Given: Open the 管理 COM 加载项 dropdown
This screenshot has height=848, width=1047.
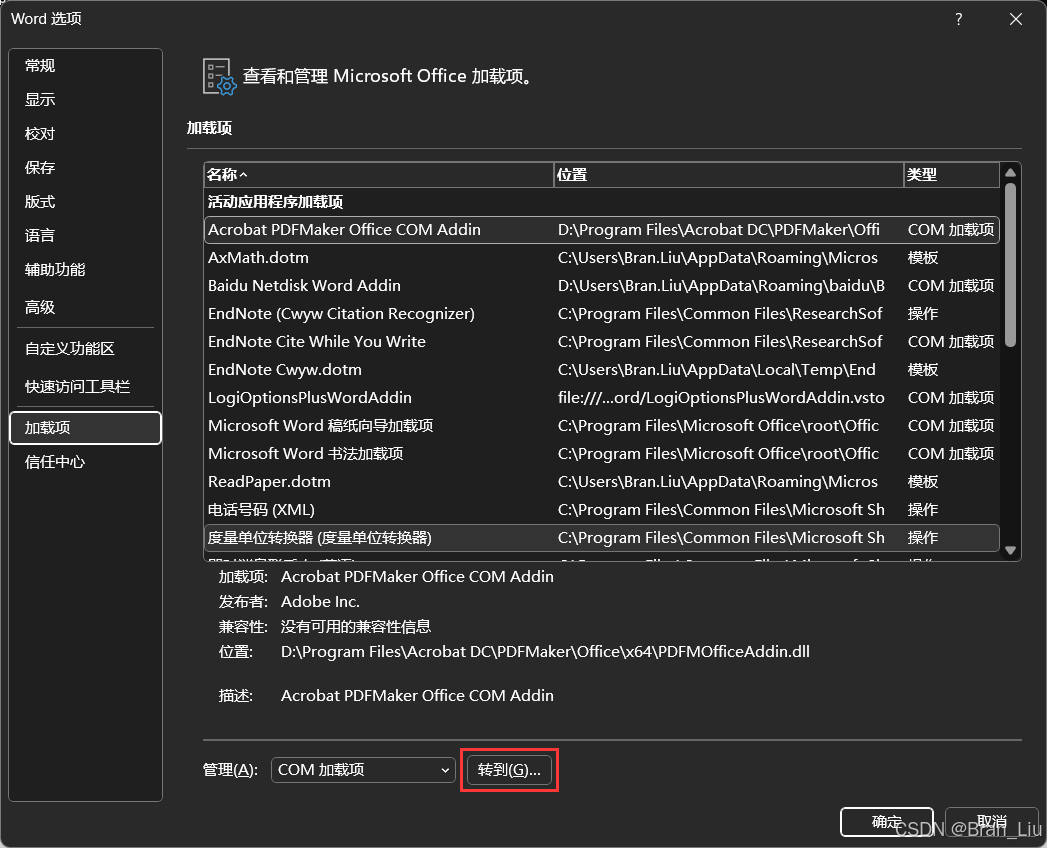Looking at the screenshot, I should point(363,770).
